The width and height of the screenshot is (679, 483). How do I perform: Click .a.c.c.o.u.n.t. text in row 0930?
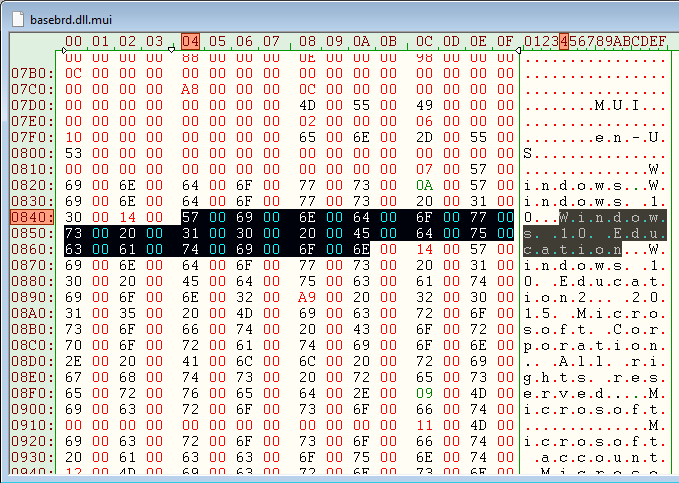coord(599,457)
